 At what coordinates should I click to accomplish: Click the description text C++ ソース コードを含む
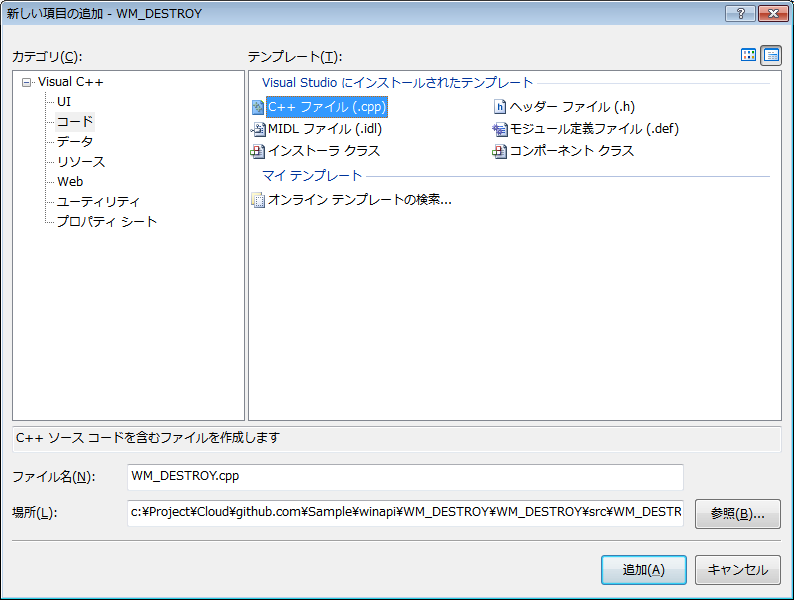point(148,438)
